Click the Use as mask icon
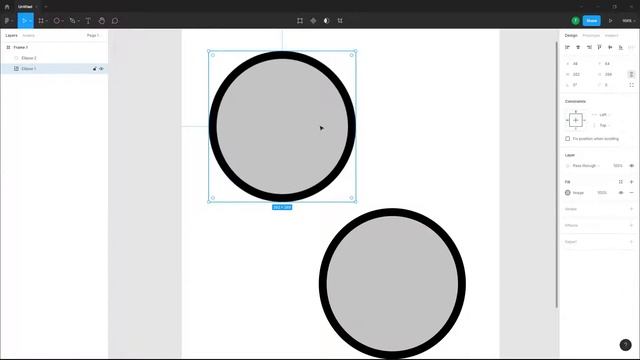The width and height of the screenshot is (640, 360). point(327,20)
